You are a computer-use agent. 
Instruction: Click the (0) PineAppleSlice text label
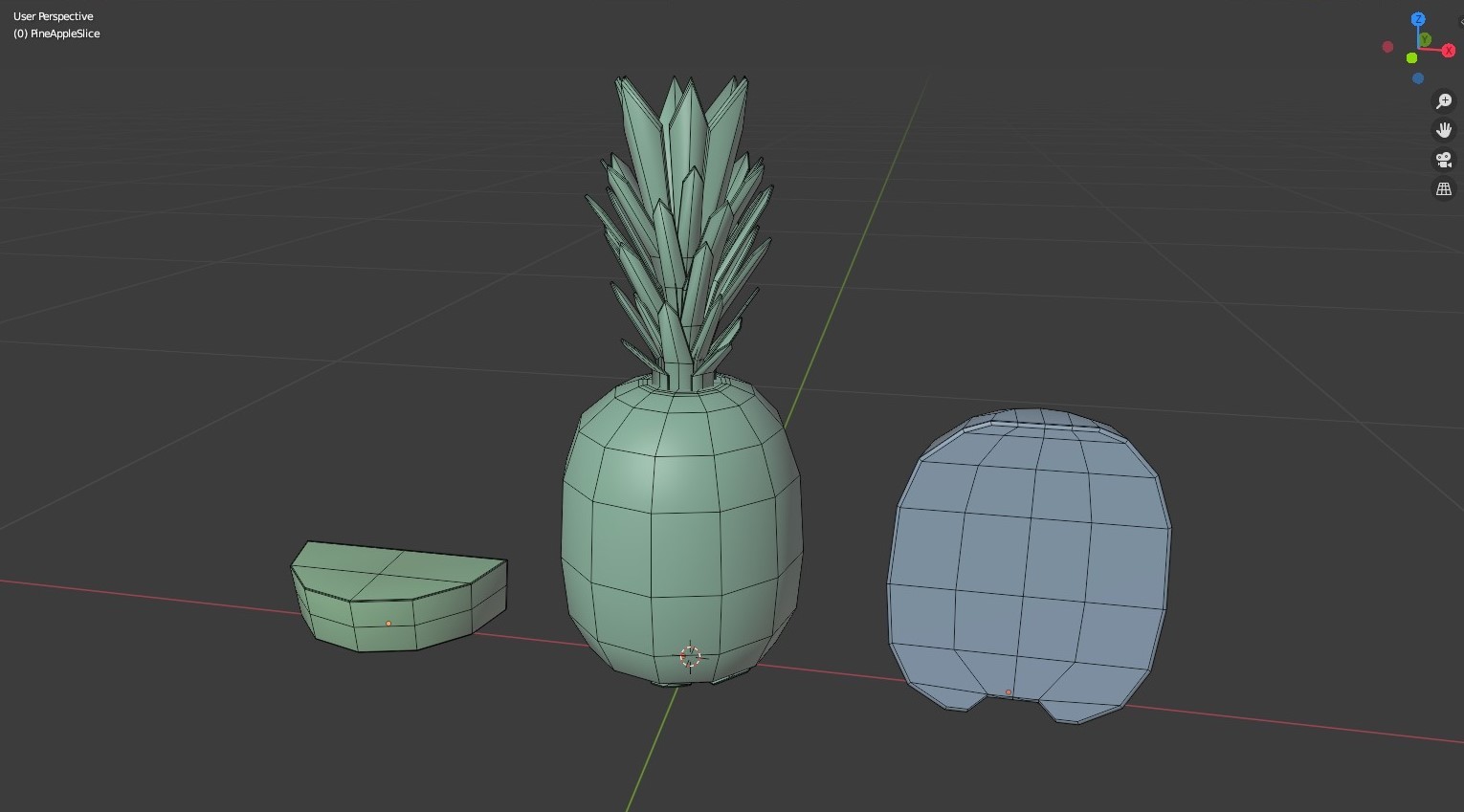(x=55, y=33)
